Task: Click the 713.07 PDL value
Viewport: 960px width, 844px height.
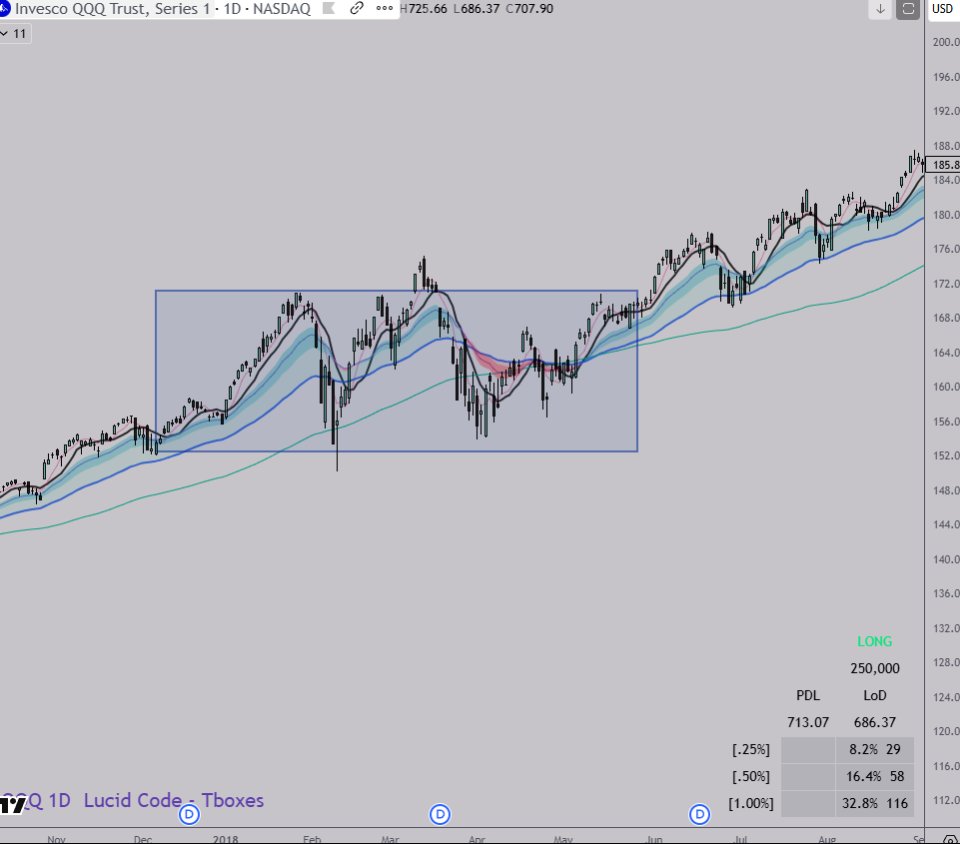Action: 808,722
